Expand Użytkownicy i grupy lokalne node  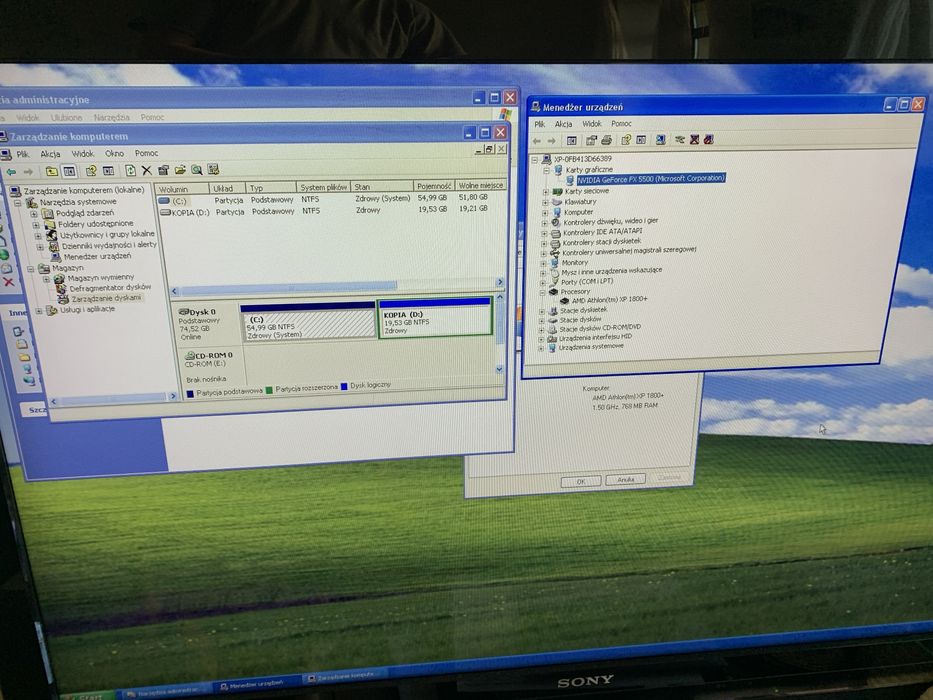(x=38, y=236)
